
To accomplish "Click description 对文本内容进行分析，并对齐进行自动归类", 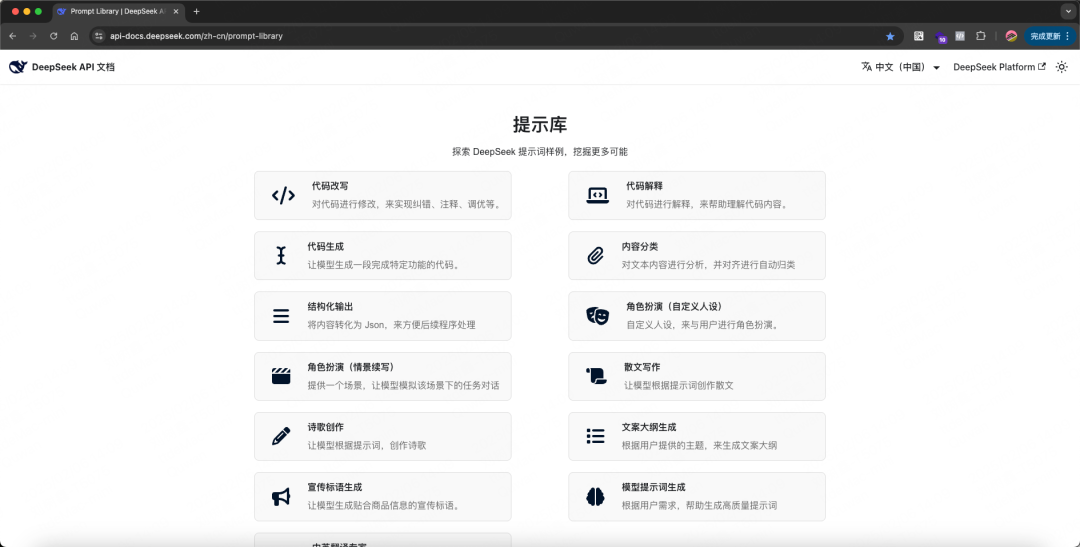I will tap(709, 265).
